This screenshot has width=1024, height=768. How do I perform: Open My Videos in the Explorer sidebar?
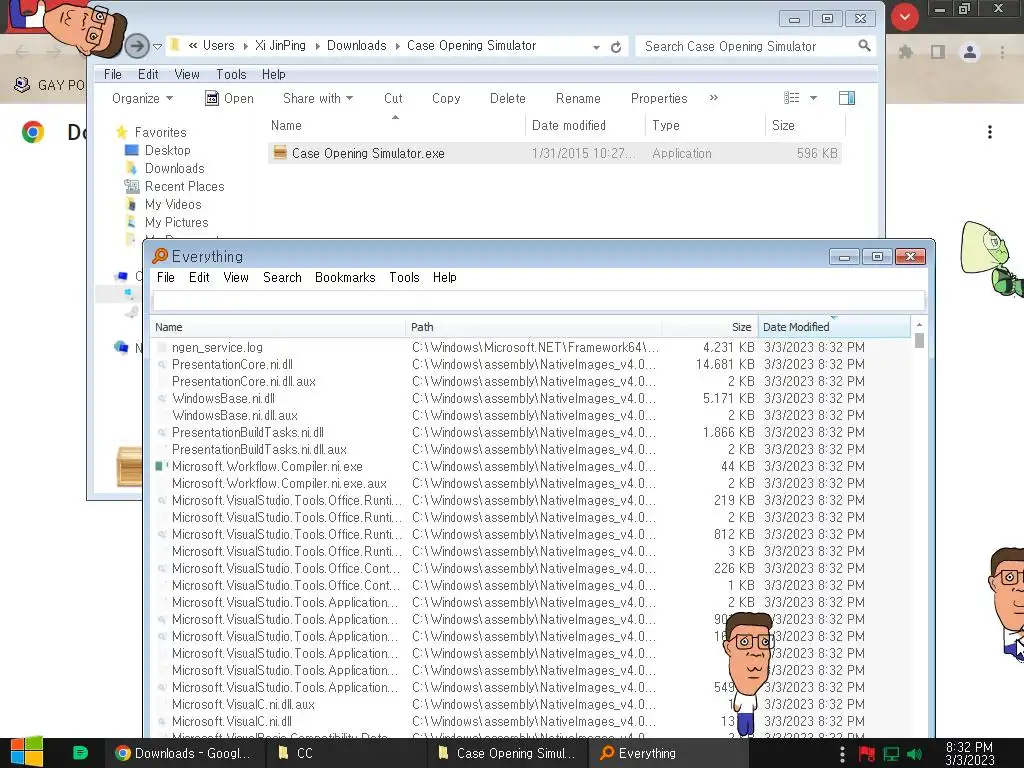(x=173, y=204)
